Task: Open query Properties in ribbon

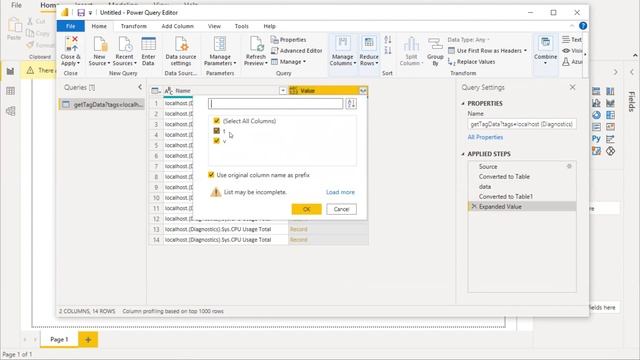Action: pyautogui.click(x=289, y=40)
